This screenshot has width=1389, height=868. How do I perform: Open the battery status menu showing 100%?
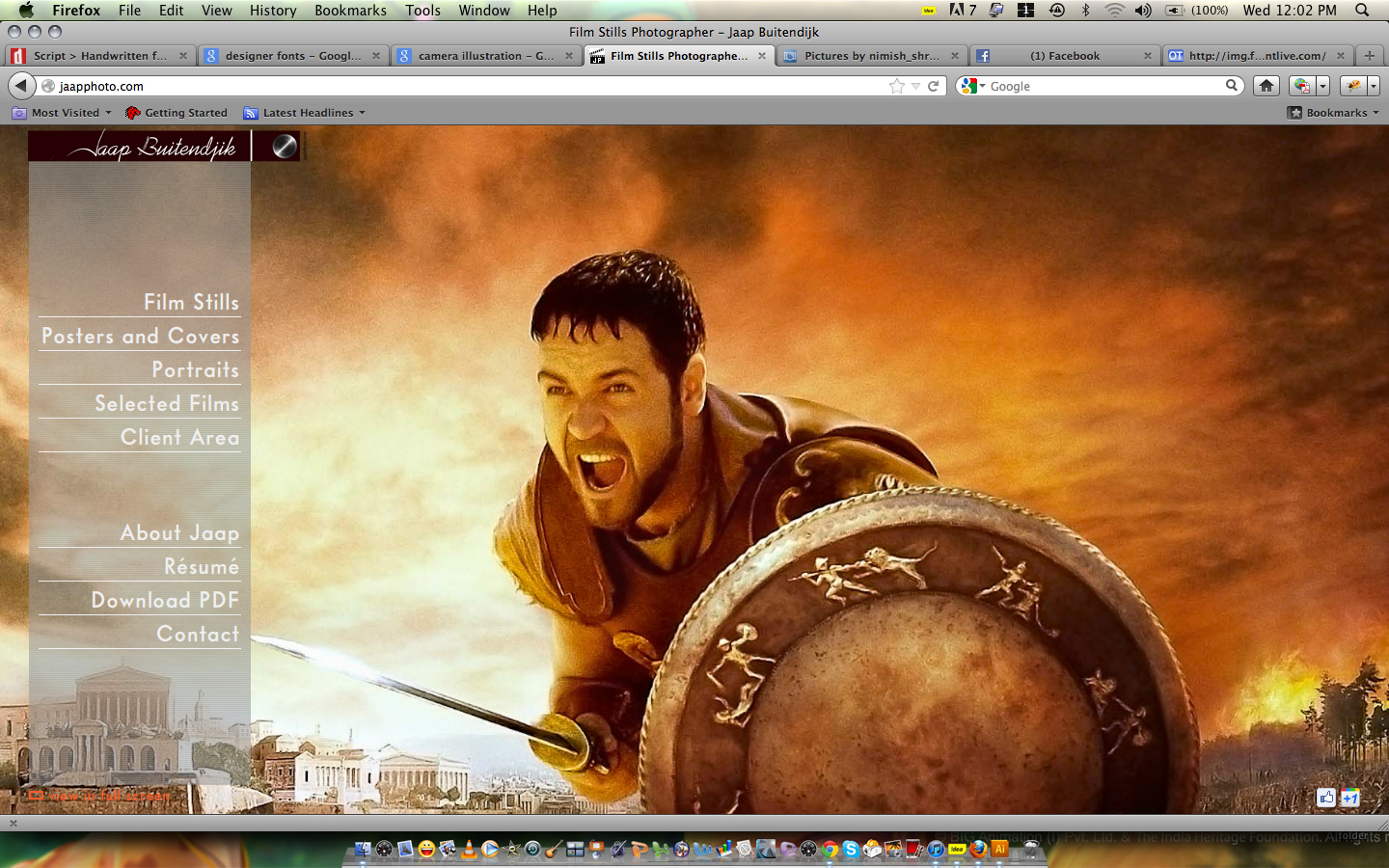pos(1197,11)
